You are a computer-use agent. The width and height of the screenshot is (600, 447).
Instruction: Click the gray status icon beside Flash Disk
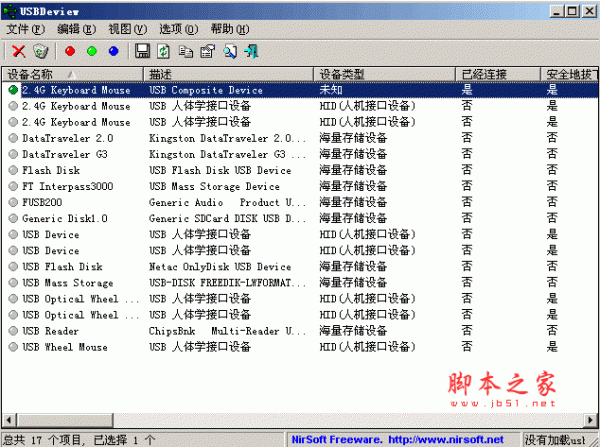tap(13, 170)
